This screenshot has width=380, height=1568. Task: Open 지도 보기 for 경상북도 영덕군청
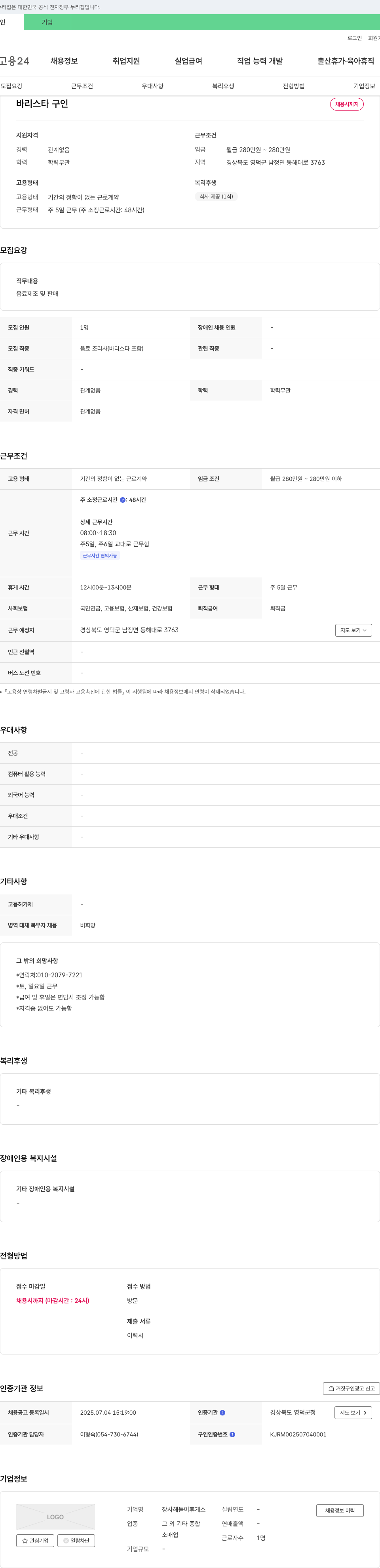[x=353, y=1412]
